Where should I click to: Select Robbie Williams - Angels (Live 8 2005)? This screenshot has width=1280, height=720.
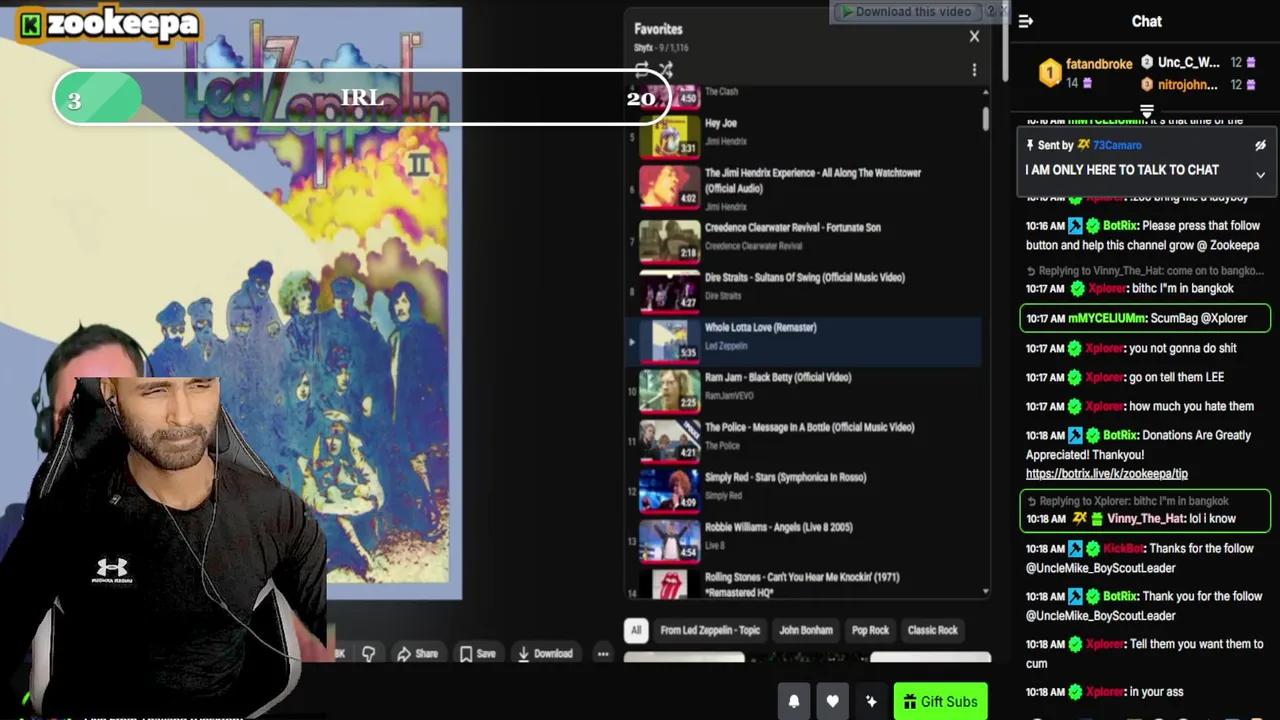tap(805, 540)
